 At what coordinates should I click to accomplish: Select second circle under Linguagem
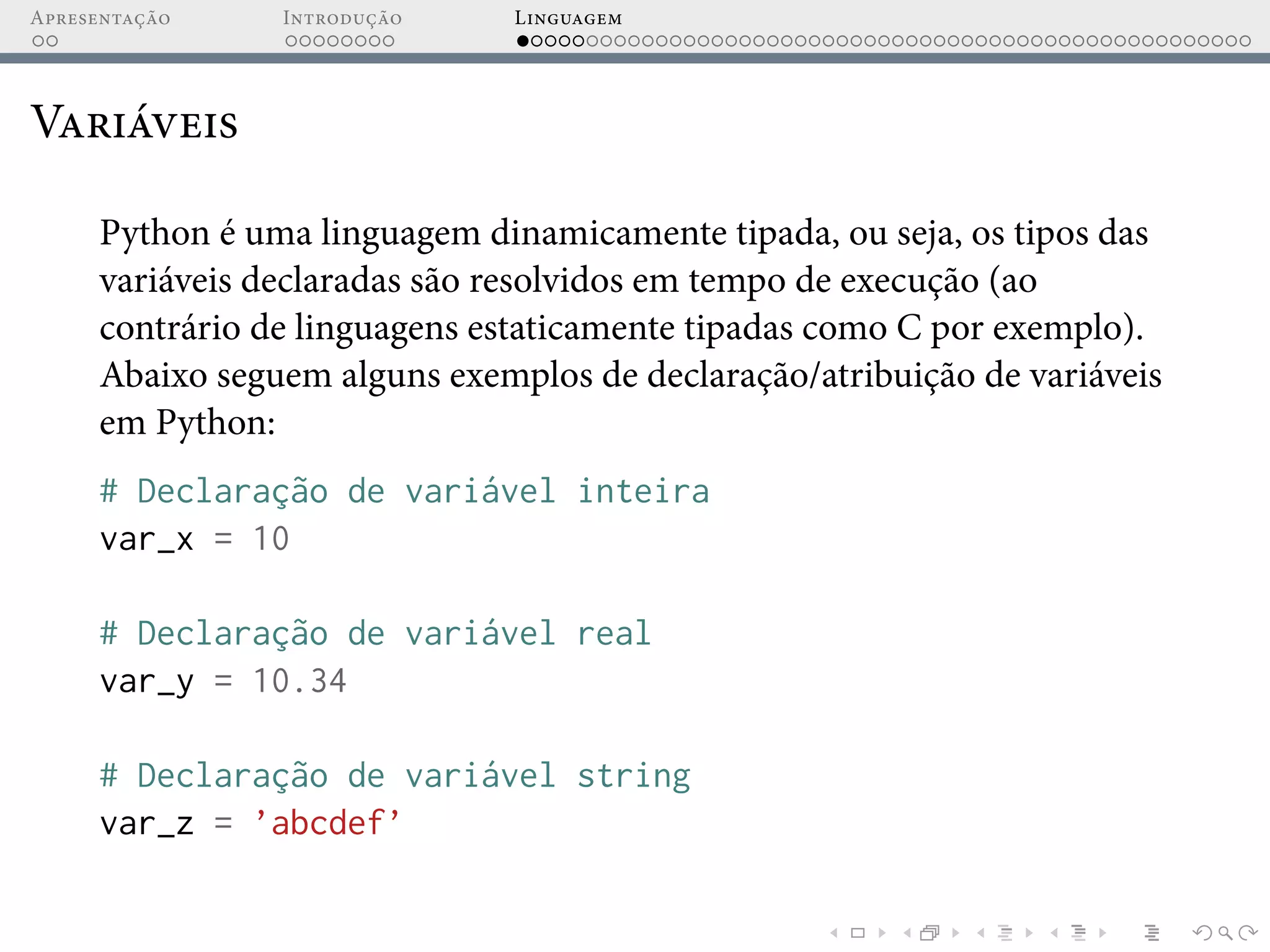(536, 41)
